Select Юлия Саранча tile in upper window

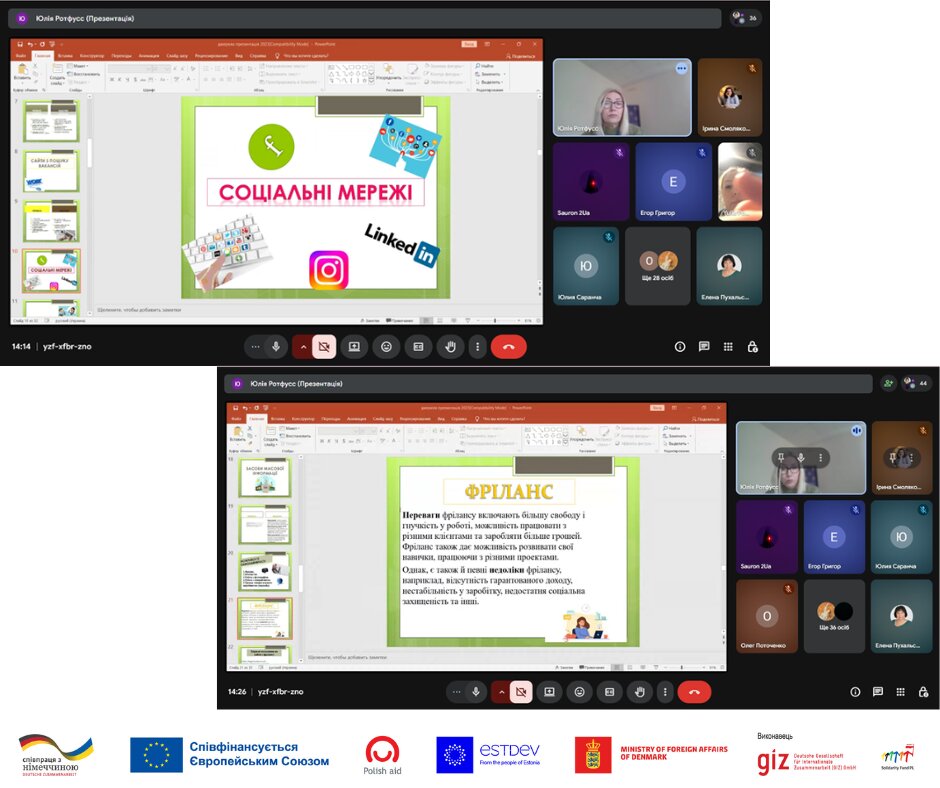point(586,266)
